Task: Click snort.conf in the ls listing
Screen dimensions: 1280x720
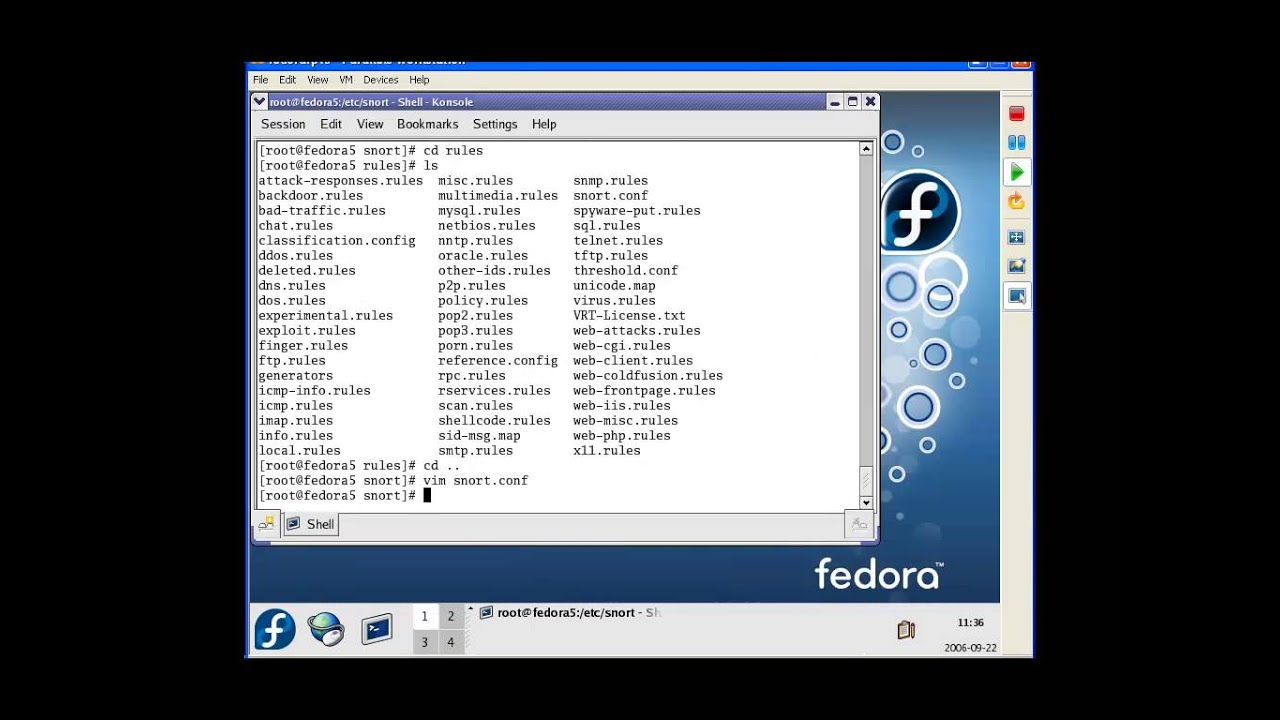Action: coord(610,196)
